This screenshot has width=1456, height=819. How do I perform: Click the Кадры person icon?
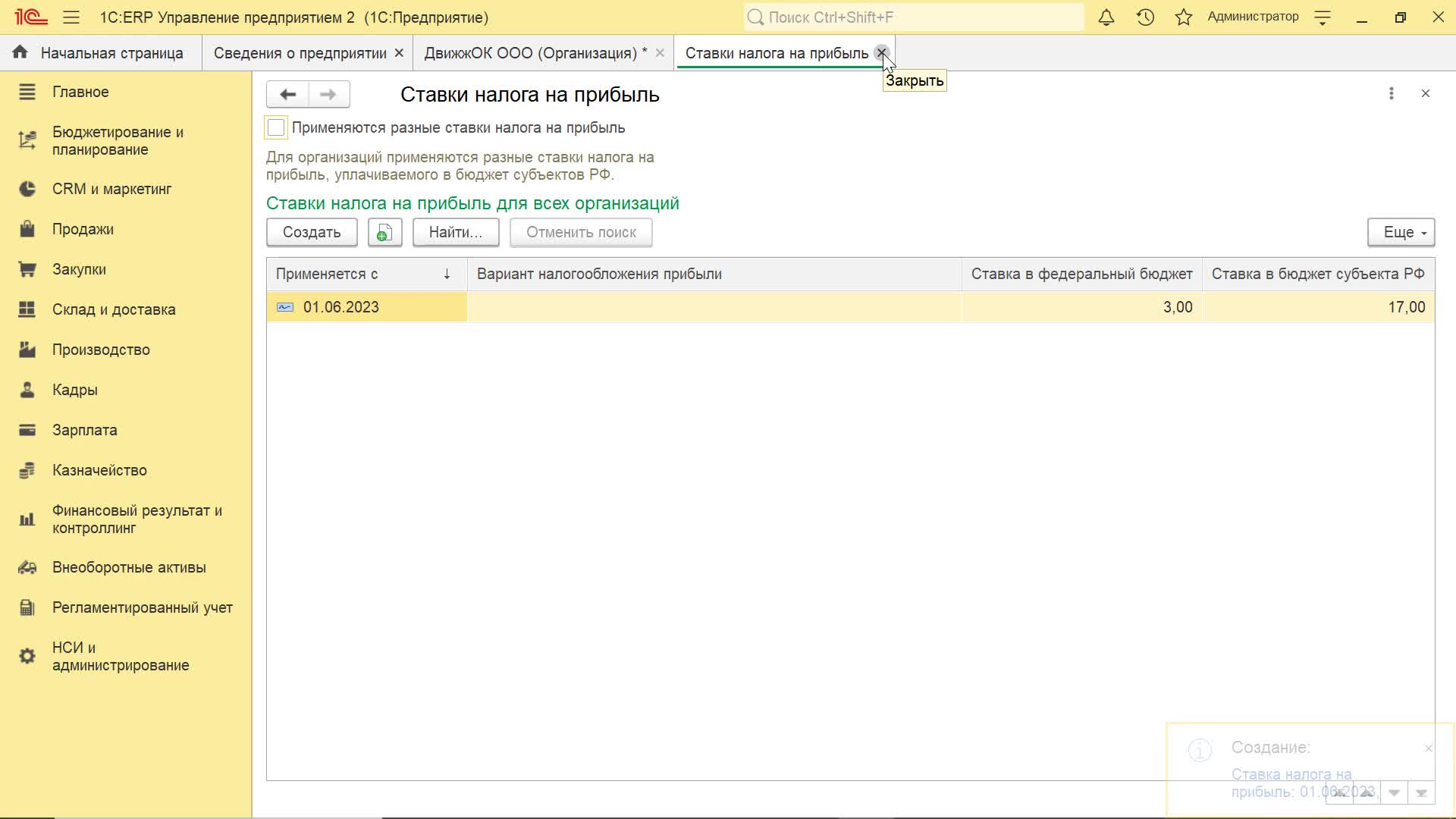coord(27,390)
